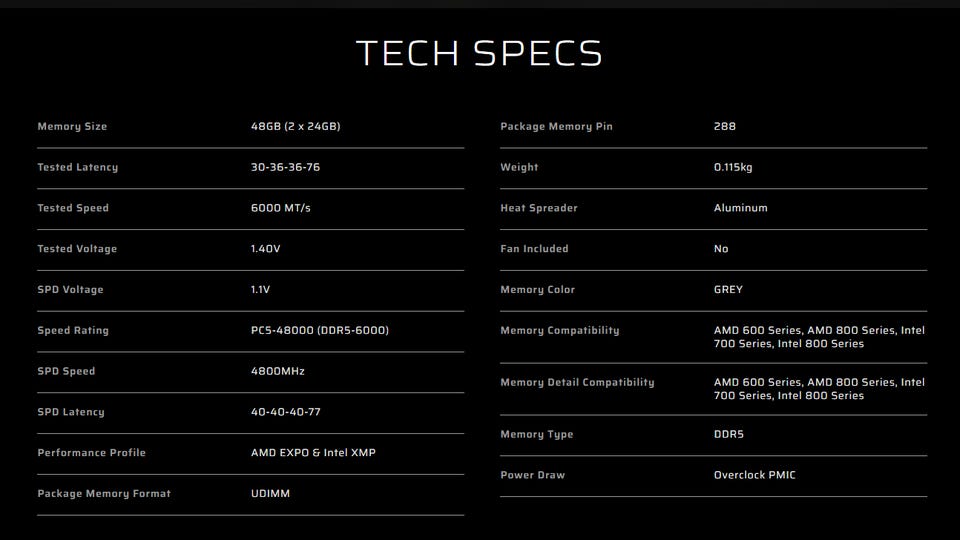Click the Tested Speed 6000 MT/s value
Screen dimensions: 960x540
pyautogui.click(x=280, y=208)
